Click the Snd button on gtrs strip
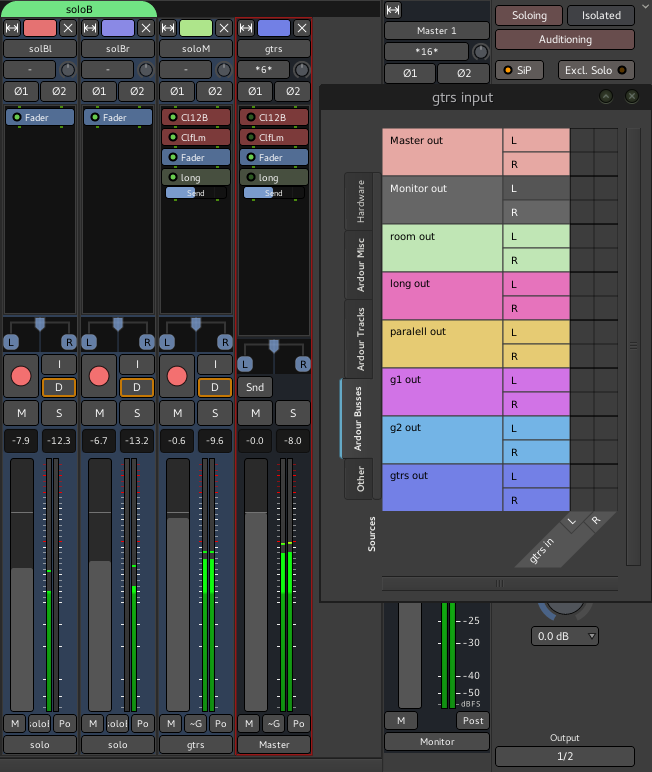Screen dimensions: 652x772 254,387
